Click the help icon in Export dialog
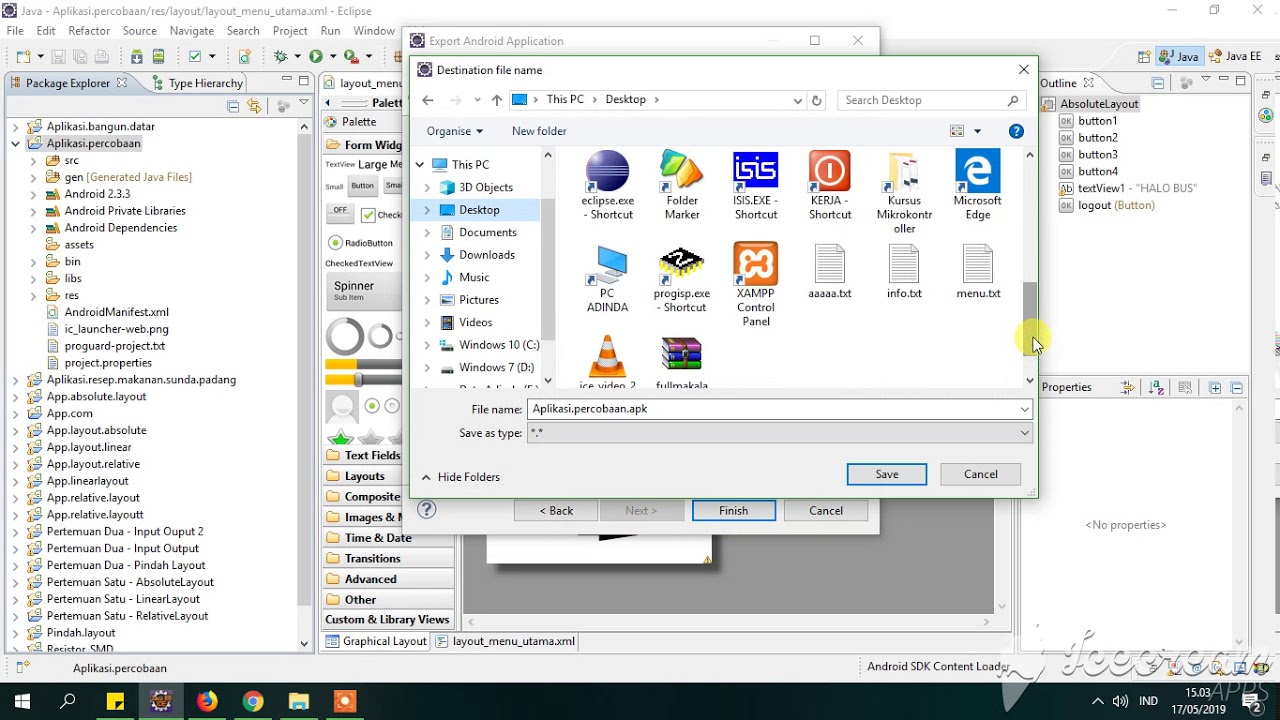The image size is (1280, 720). (x=427, y=510)
